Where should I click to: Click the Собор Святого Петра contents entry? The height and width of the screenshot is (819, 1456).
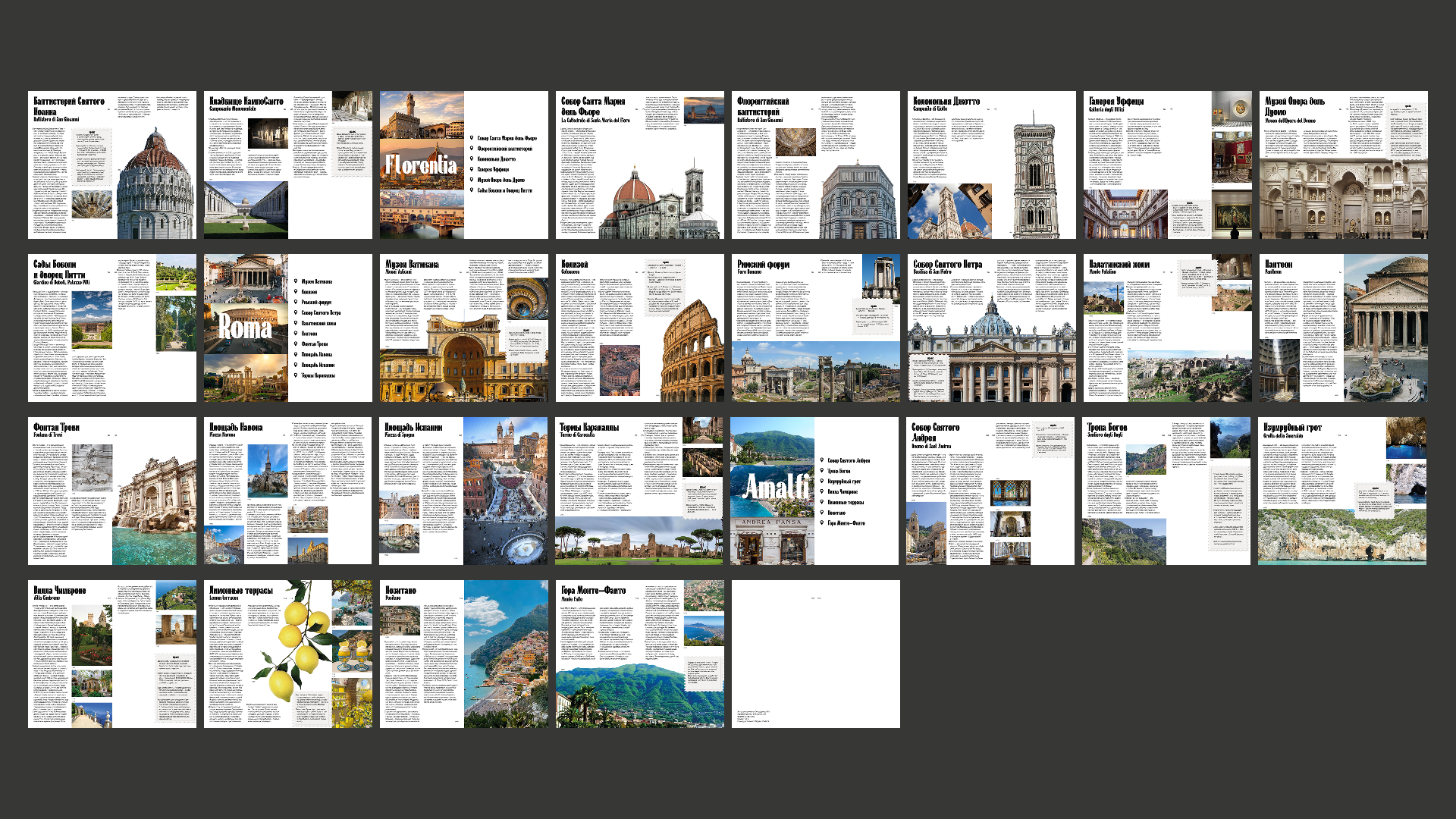321,312
